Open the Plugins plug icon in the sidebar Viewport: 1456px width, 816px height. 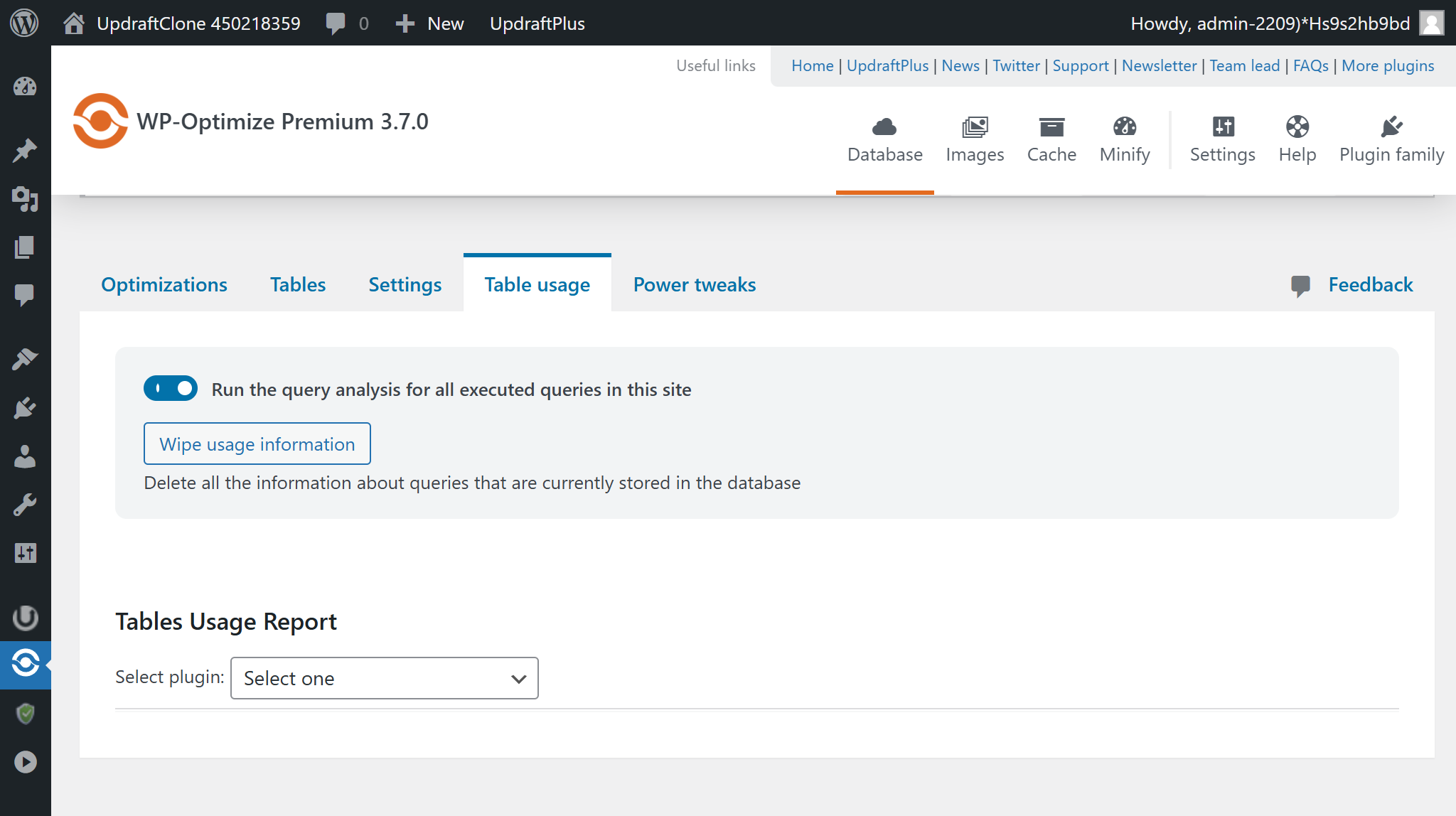[25, 408]
